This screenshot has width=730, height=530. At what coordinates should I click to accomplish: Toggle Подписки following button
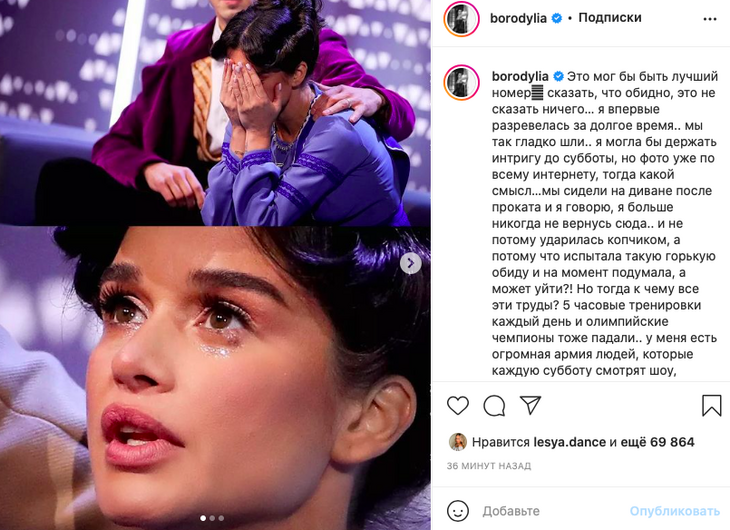610,18
